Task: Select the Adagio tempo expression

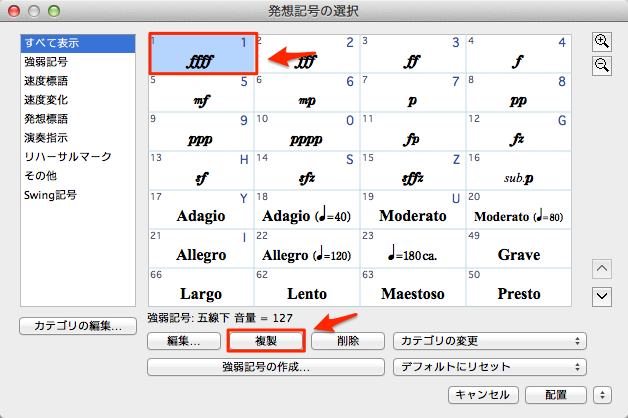Action: pos(201,210)
